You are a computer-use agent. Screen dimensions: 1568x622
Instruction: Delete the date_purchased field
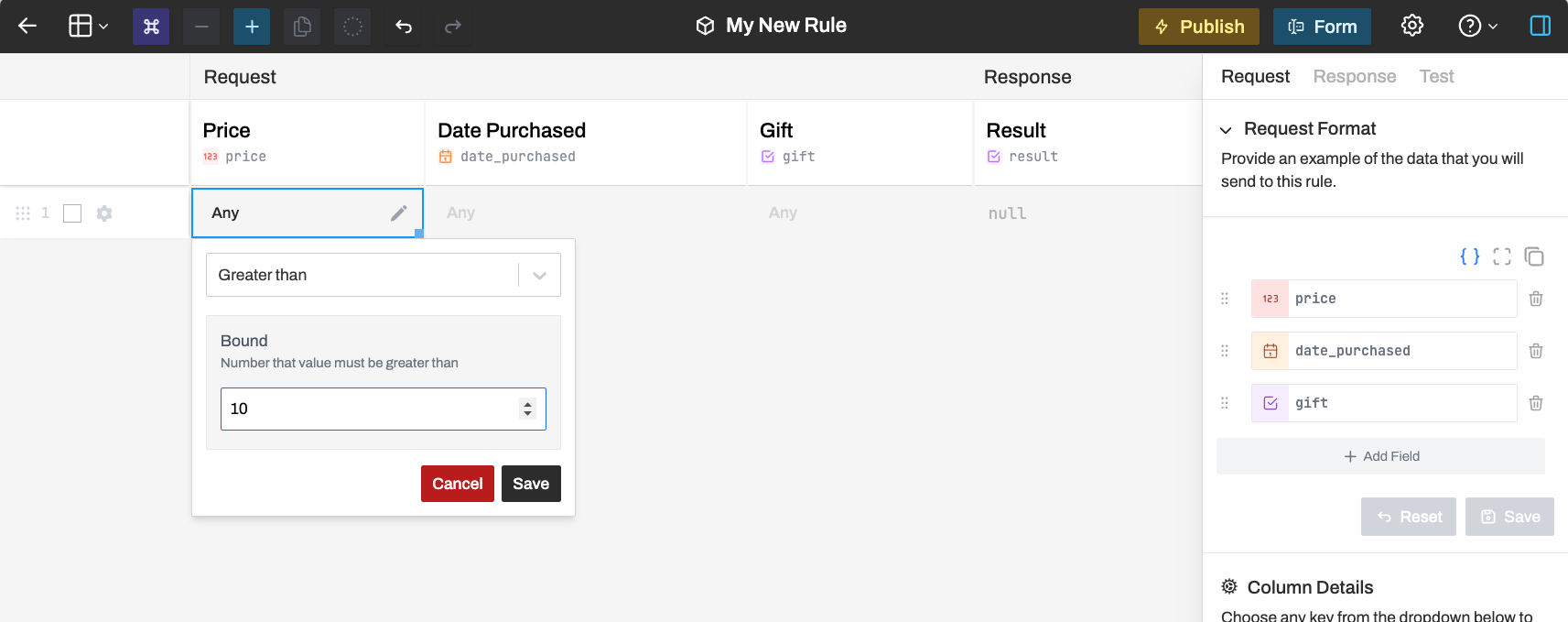(x=1536, y=351)
